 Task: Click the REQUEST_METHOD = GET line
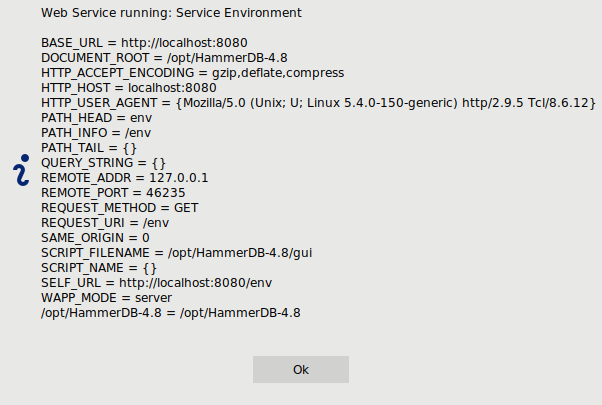pyautogui.click(x=120, y=207)
